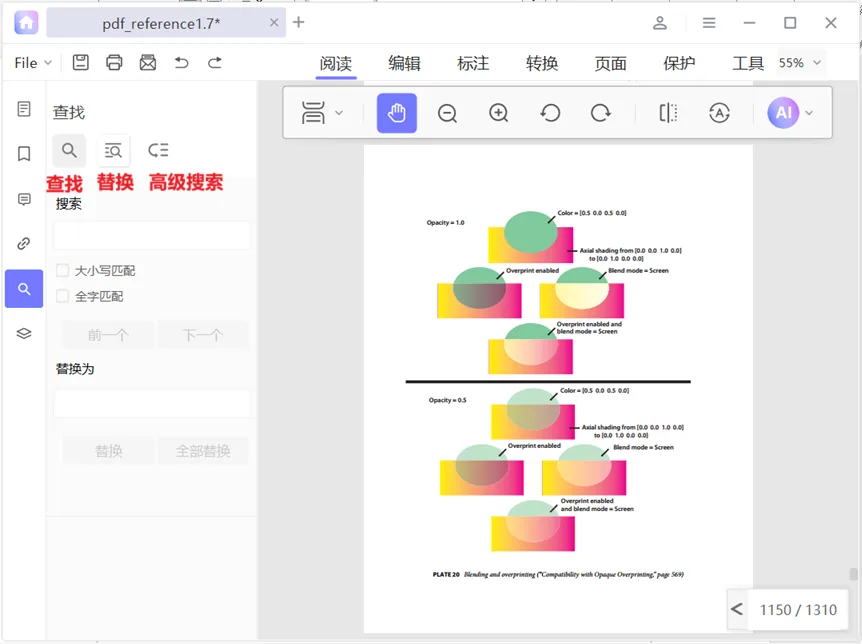Open the links/attachments sidebar panel
This screenshot has height=644, width=862.
tap(24, 243)
